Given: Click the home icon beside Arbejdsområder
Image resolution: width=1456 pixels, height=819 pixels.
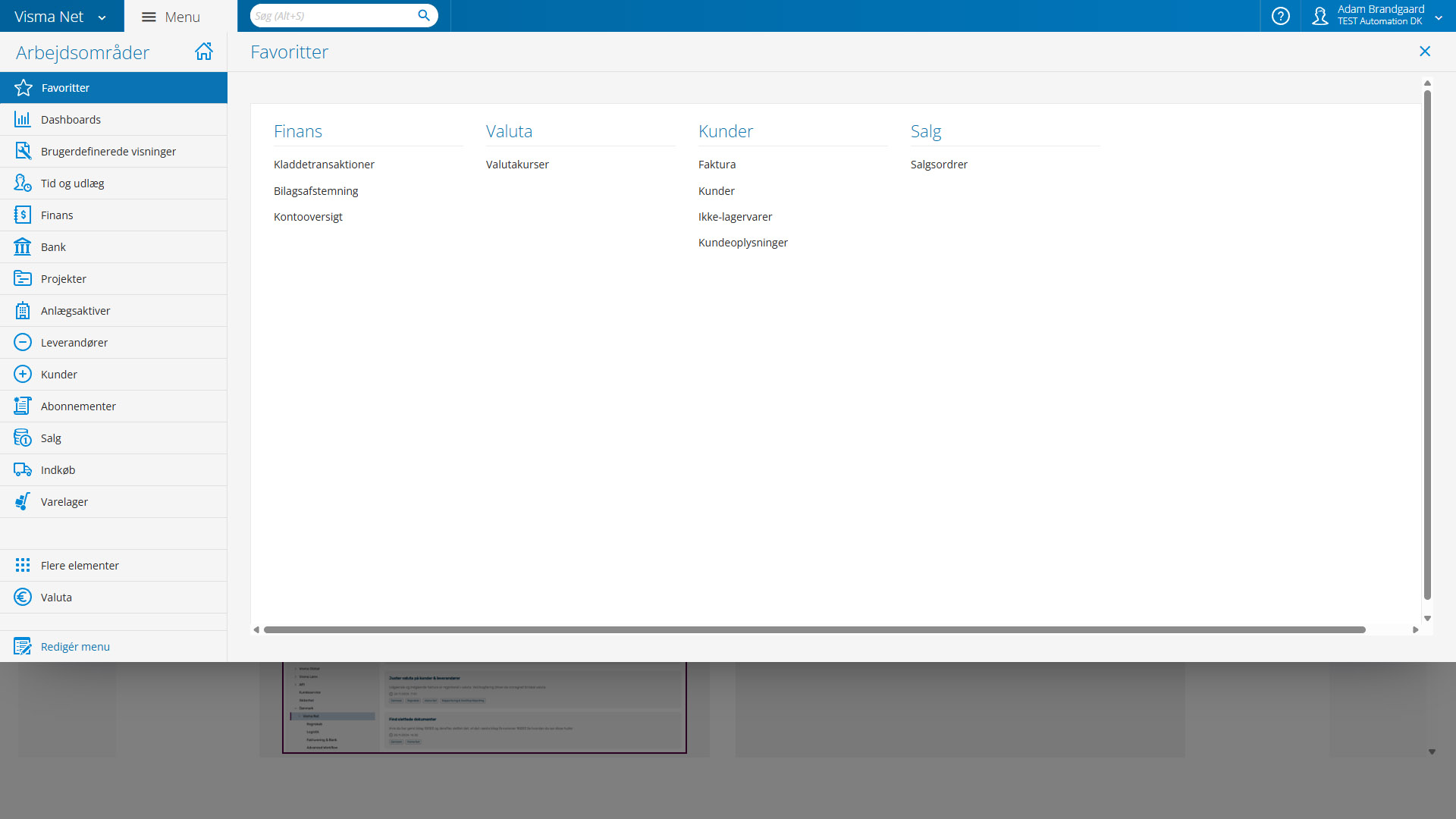Looking at the screenshot, I should 203,52.
